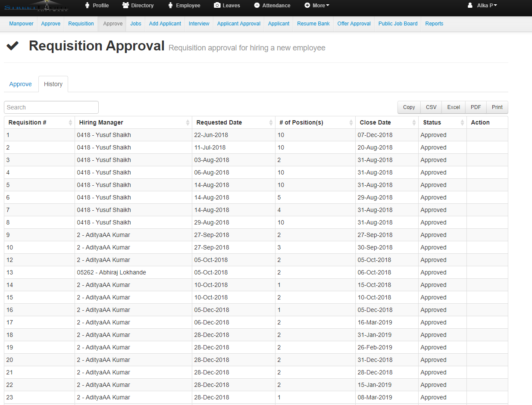
Task: Open the Requisition submenu link
Action: [x=81, y=24]
